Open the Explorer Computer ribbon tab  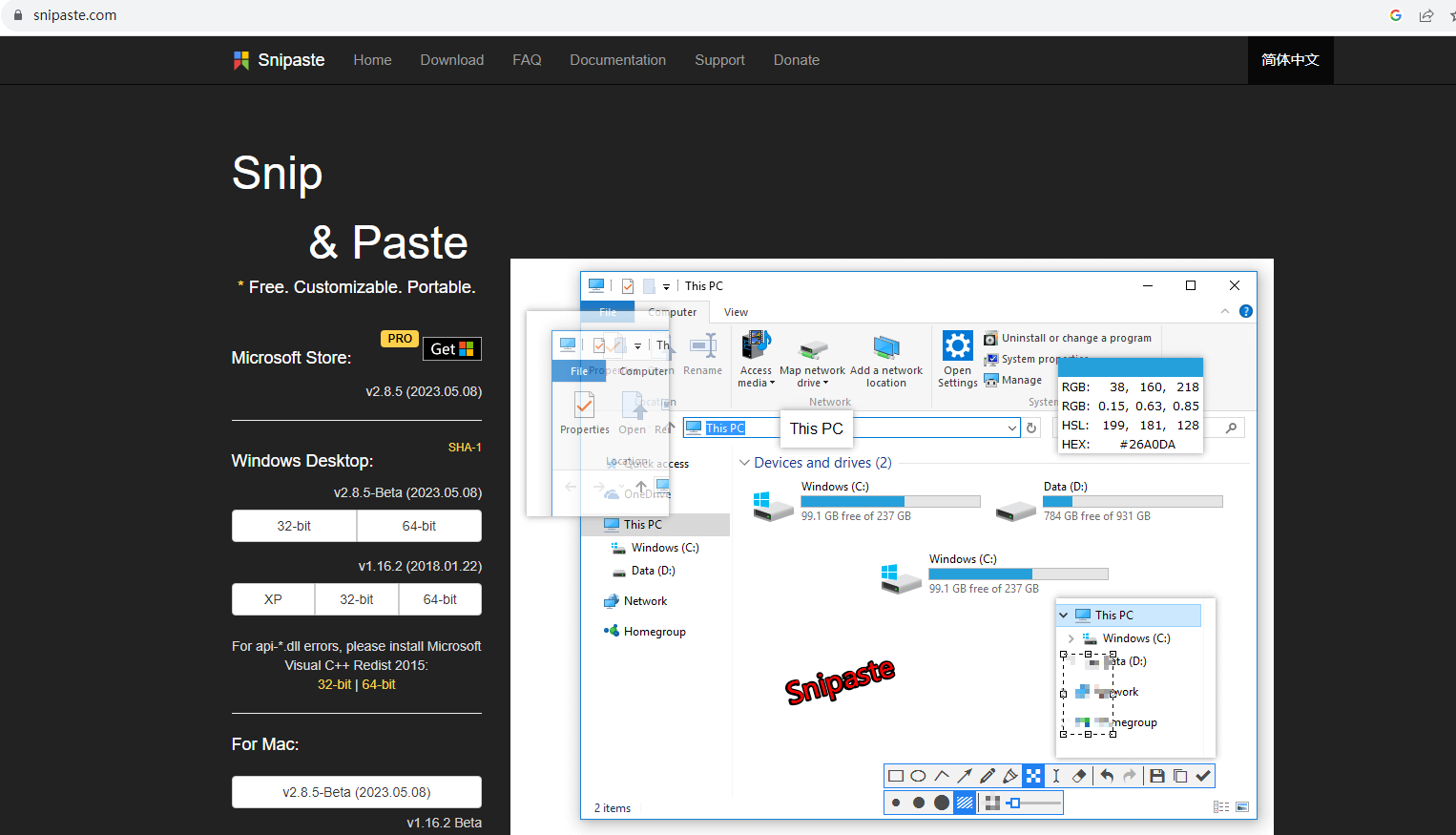pyautogui.click(x=673, y=312)
